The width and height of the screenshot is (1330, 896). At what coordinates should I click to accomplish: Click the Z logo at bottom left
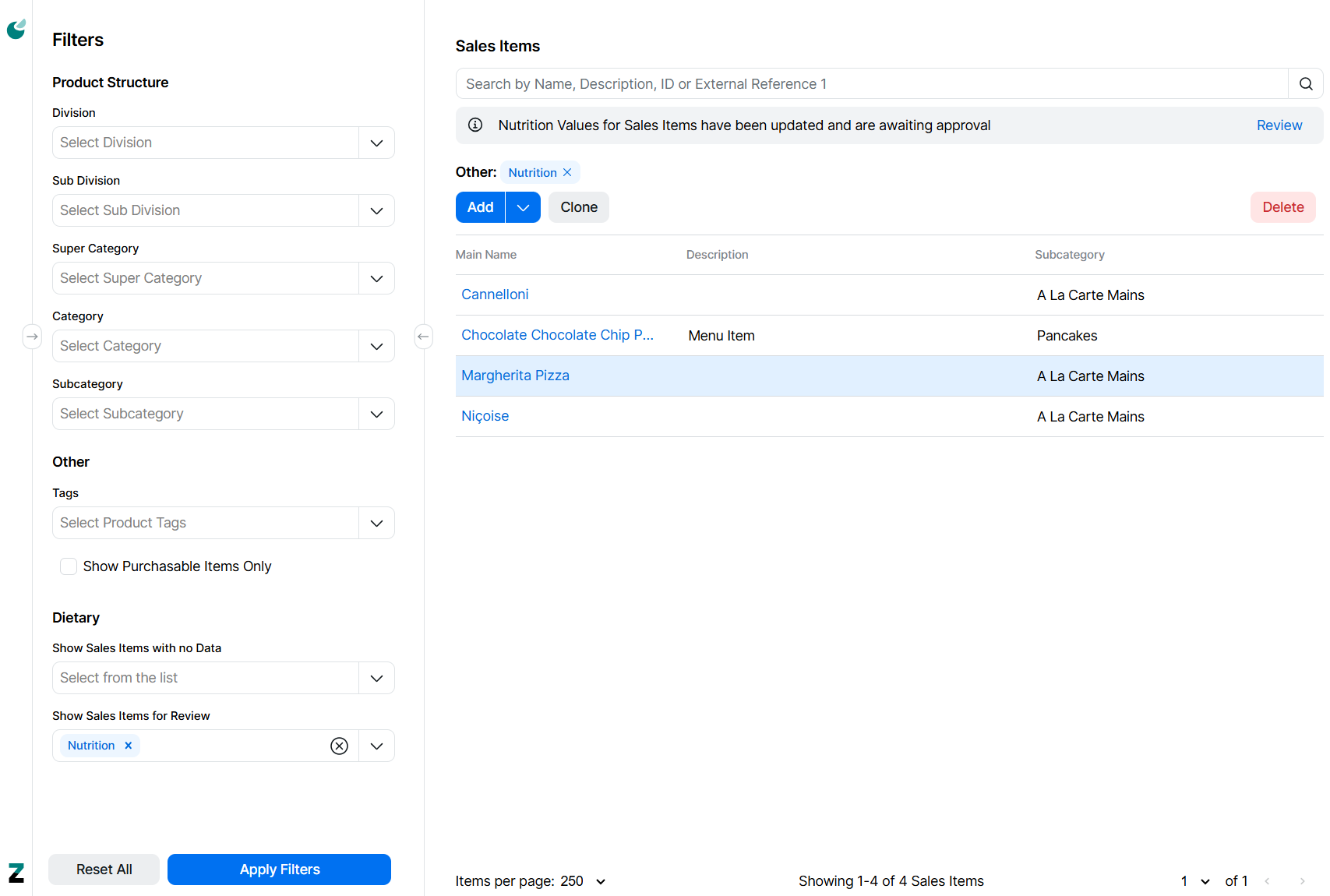pos(16,873)
